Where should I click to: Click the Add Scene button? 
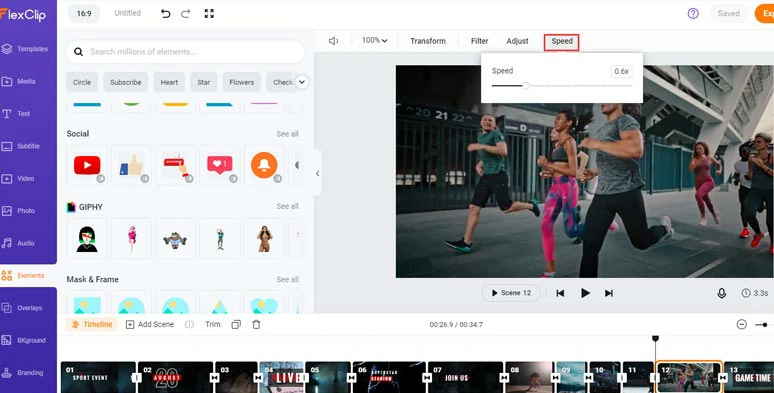(150, 324)
